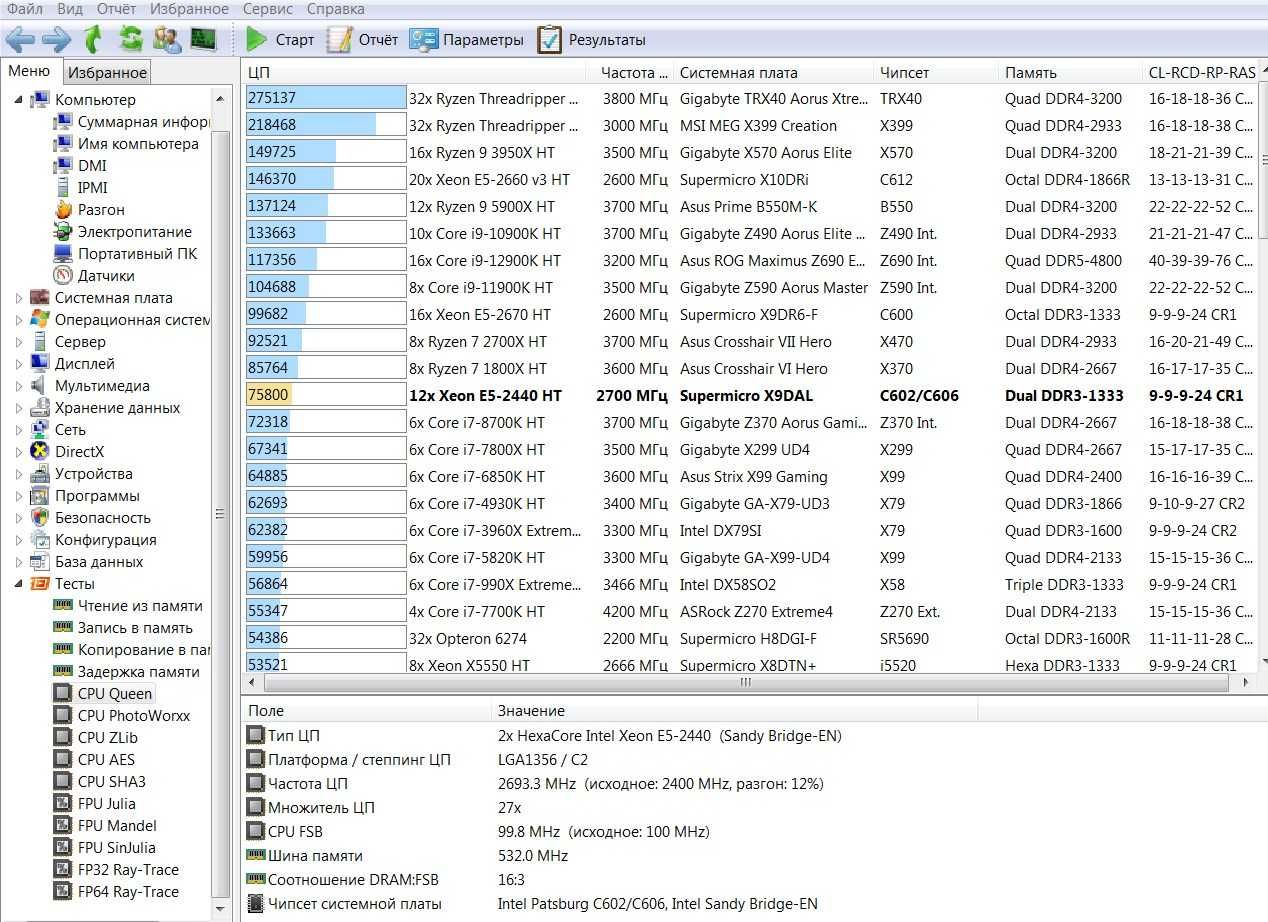Select the Программы tree item
Image resolution: width=1268 pixels, height=922 pixels.
[x=85, y=496]
